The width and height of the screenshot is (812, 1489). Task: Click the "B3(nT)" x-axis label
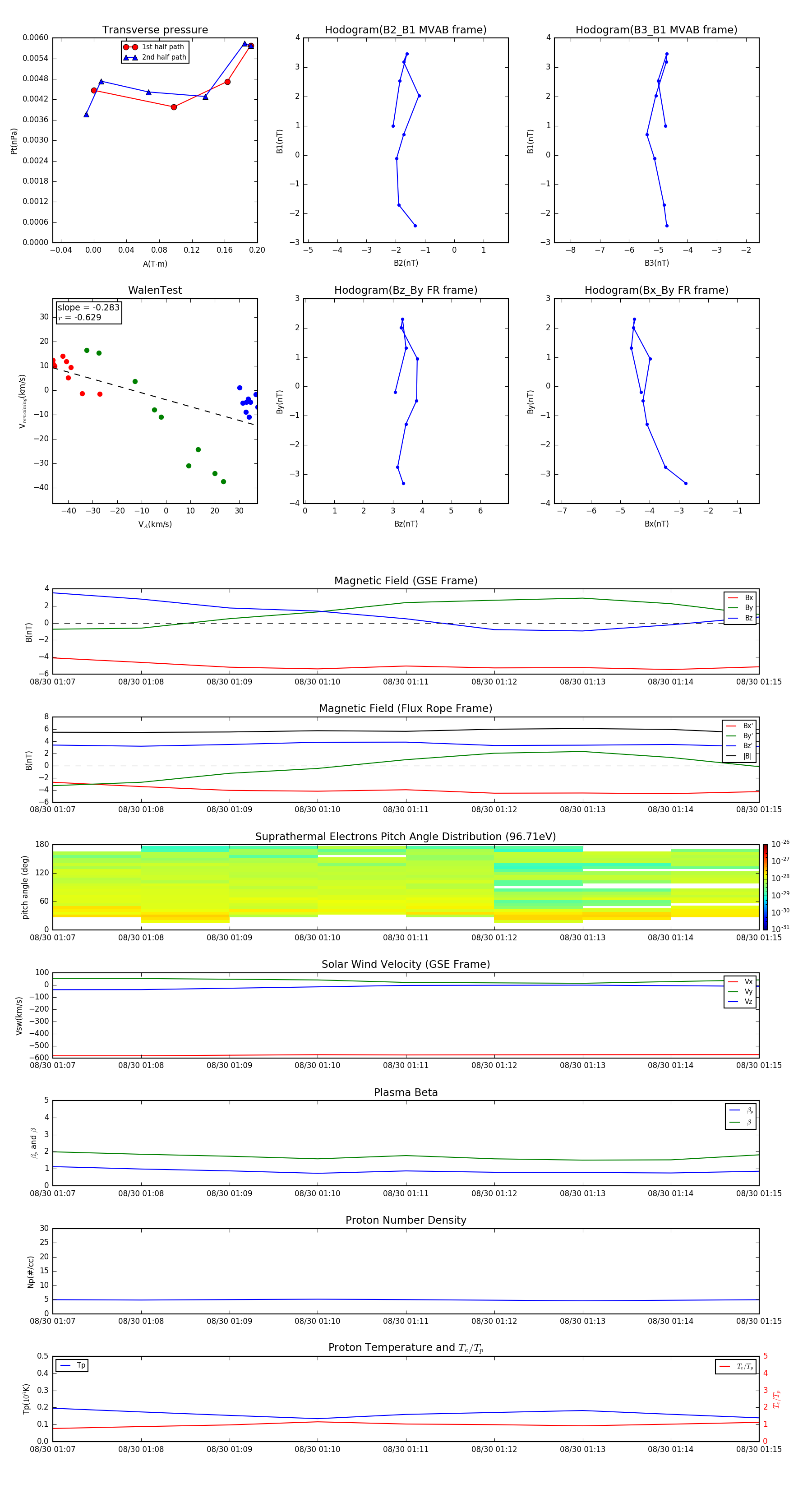click(656, 264)
